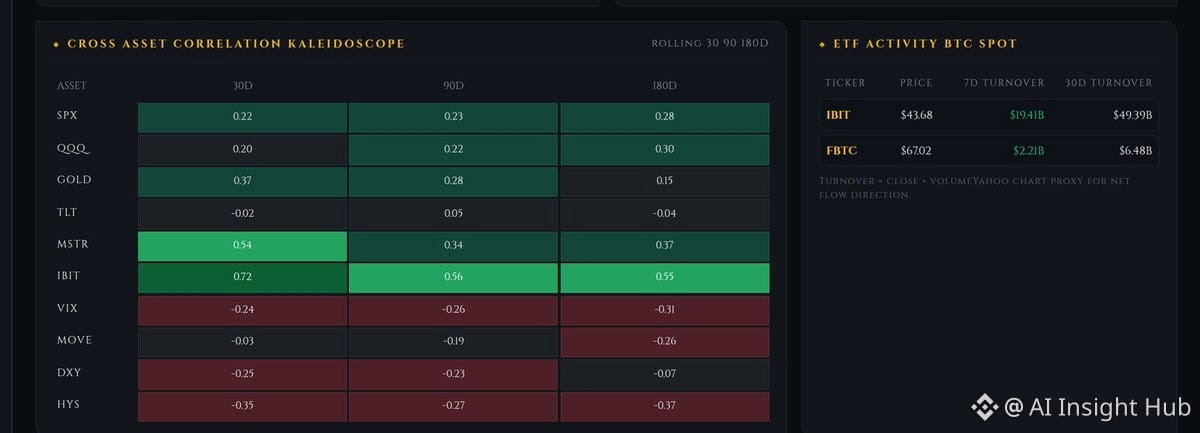Click Cross Asset Correlation Kaleidoscope title
The width and height of the screenshot is (1200, 433).
point(236,44)
